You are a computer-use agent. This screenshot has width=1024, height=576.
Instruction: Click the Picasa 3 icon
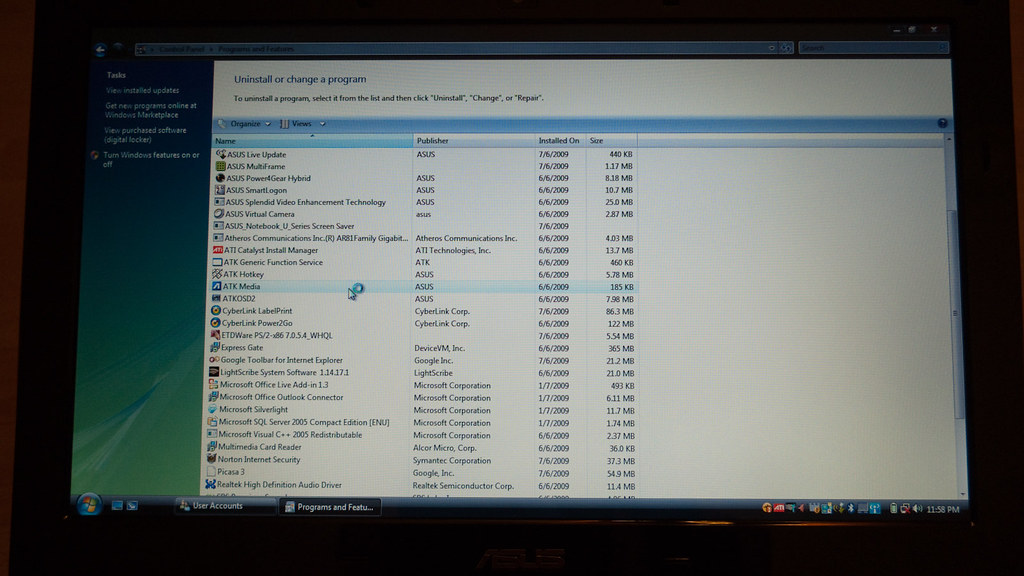(211, 472)
